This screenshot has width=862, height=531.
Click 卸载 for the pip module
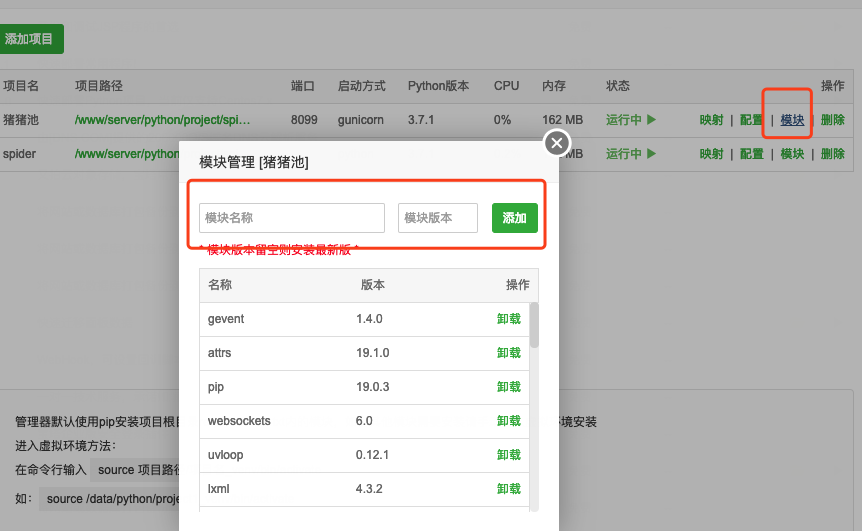[508, 387]
